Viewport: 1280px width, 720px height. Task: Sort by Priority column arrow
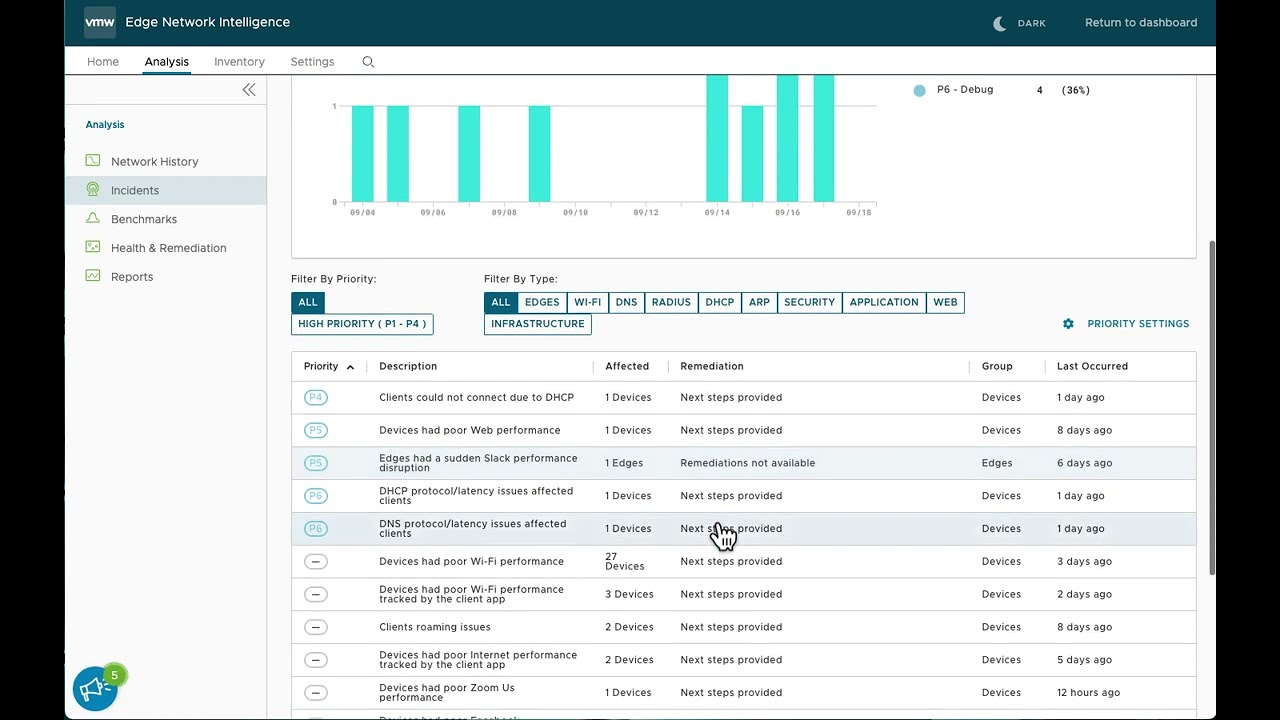click(x=350, y=367)
